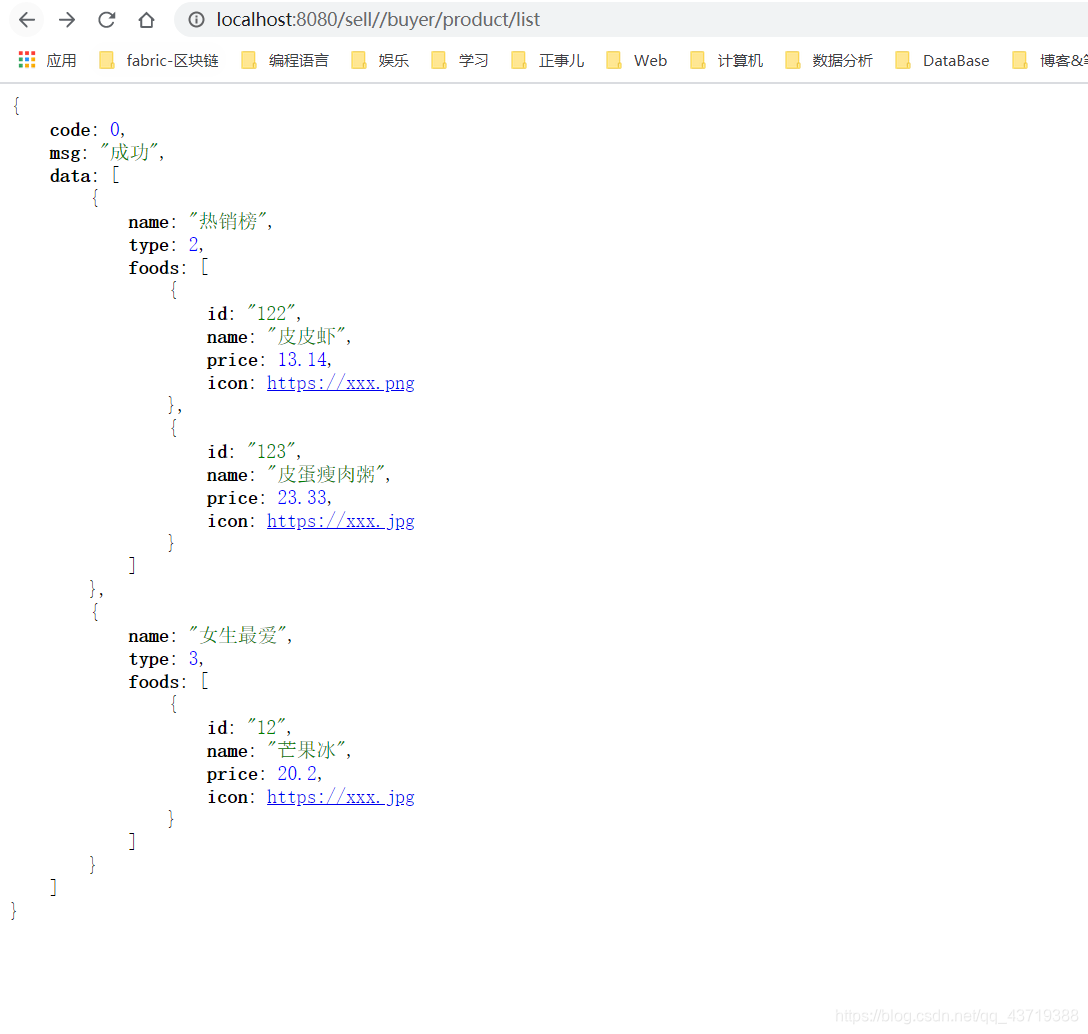
Task: Open the 计算机 bookmark folder
Action: (x=726, y=60)
